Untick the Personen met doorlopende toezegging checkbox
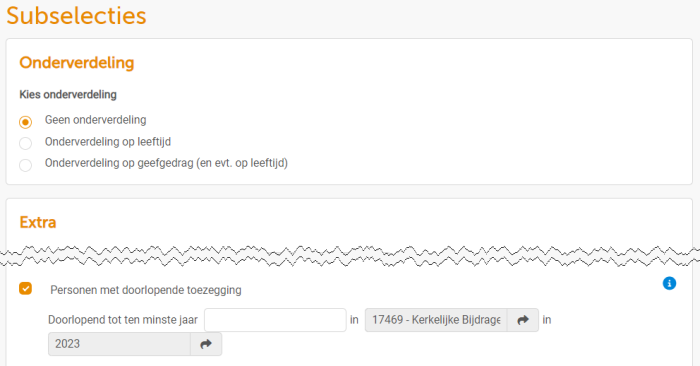The height and width of the screenshot is (366, 700). (25, 289)
